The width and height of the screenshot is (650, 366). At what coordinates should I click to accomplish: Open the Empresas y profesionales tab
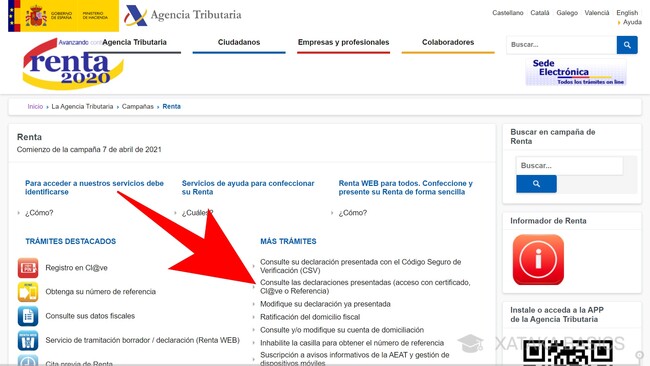(343, 43)
